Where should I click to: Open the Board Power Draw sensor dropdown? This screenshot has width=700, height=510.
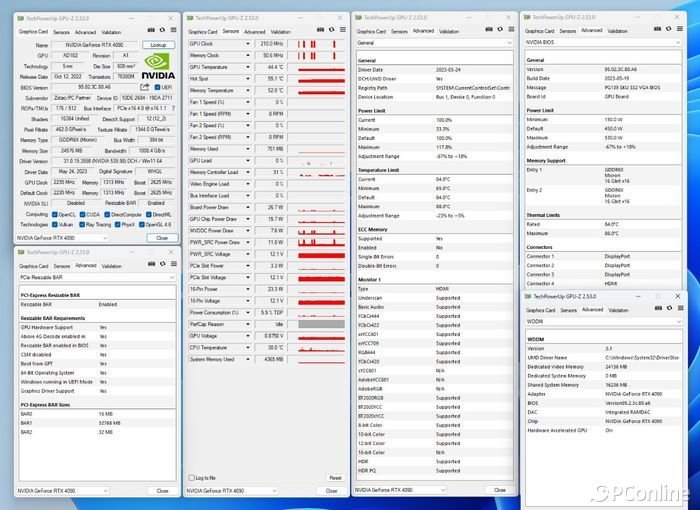click(248, 207)
